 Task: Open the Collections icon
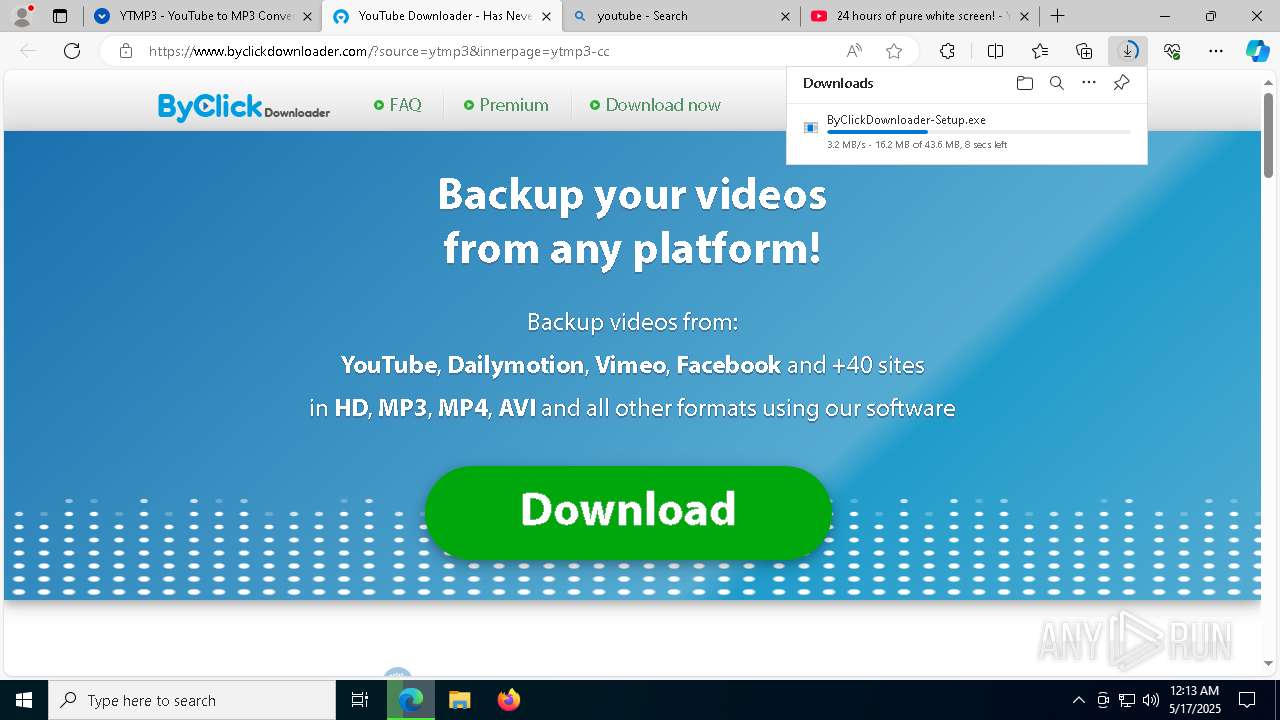click(1084, 51)
